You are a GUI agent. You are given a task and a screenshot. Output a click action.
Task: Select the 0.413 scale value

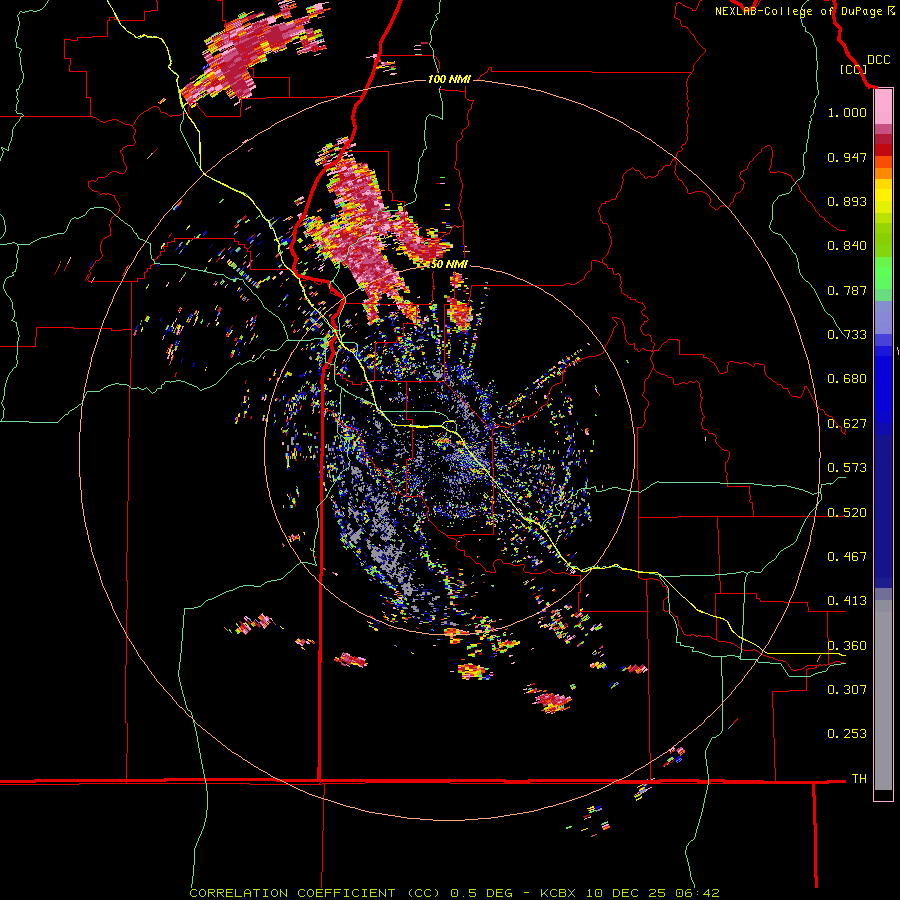click(847, 601)
